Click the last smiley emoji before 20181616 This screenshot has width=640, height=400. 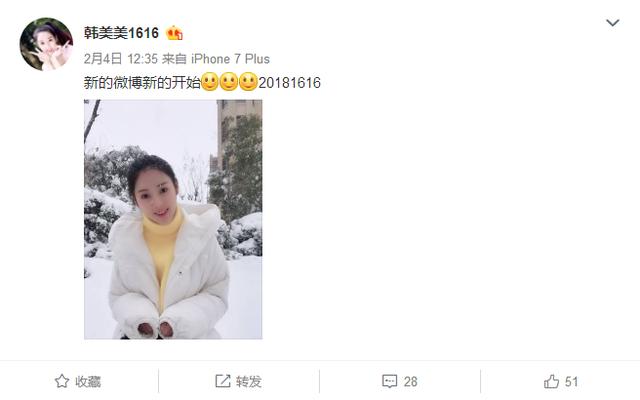coord(248,82)
